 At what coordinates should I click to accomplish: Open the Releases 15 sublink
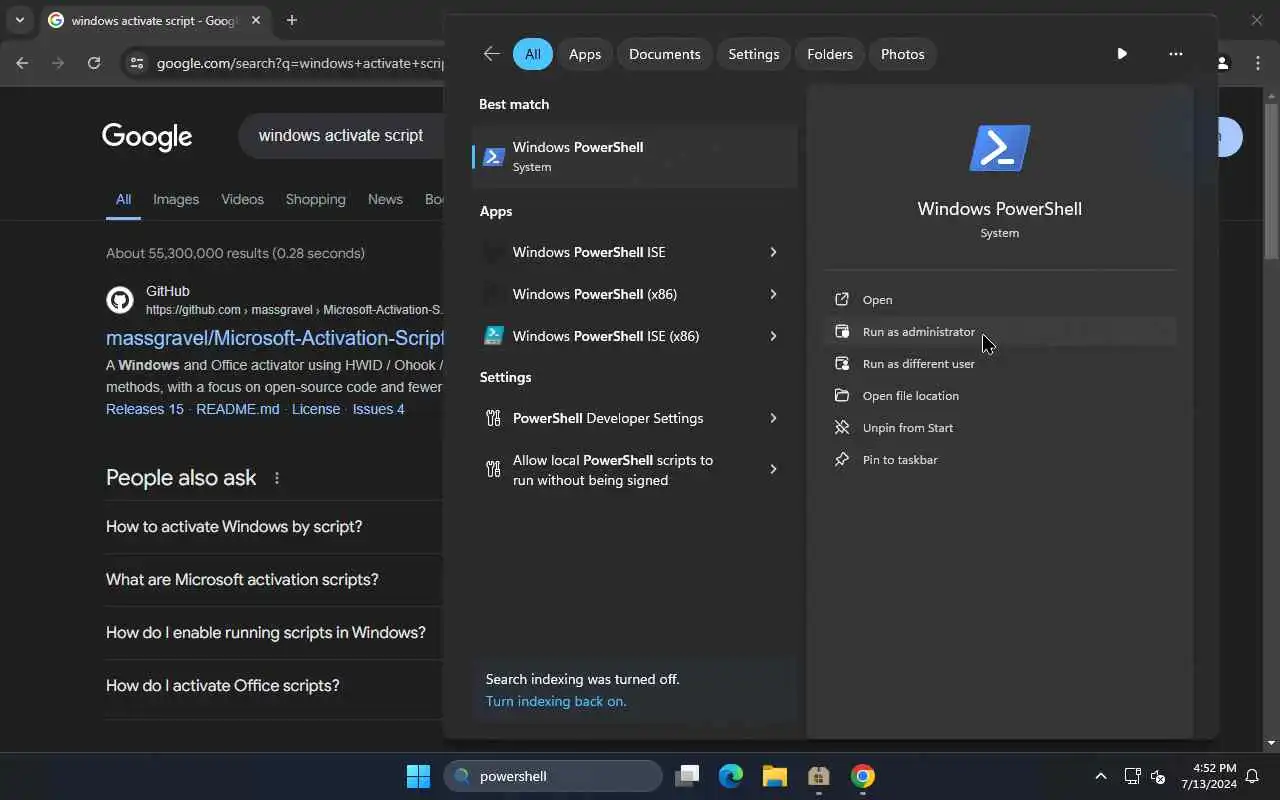coord(145,409)
